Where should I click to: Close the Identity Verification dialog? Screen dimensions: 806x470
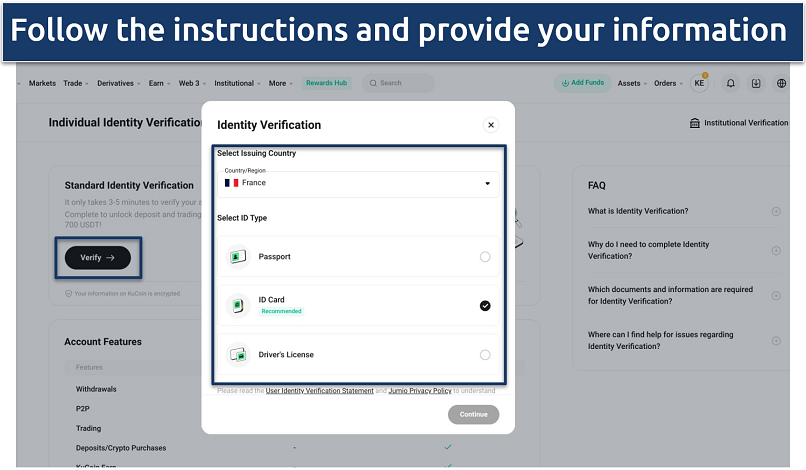(490, 125)
